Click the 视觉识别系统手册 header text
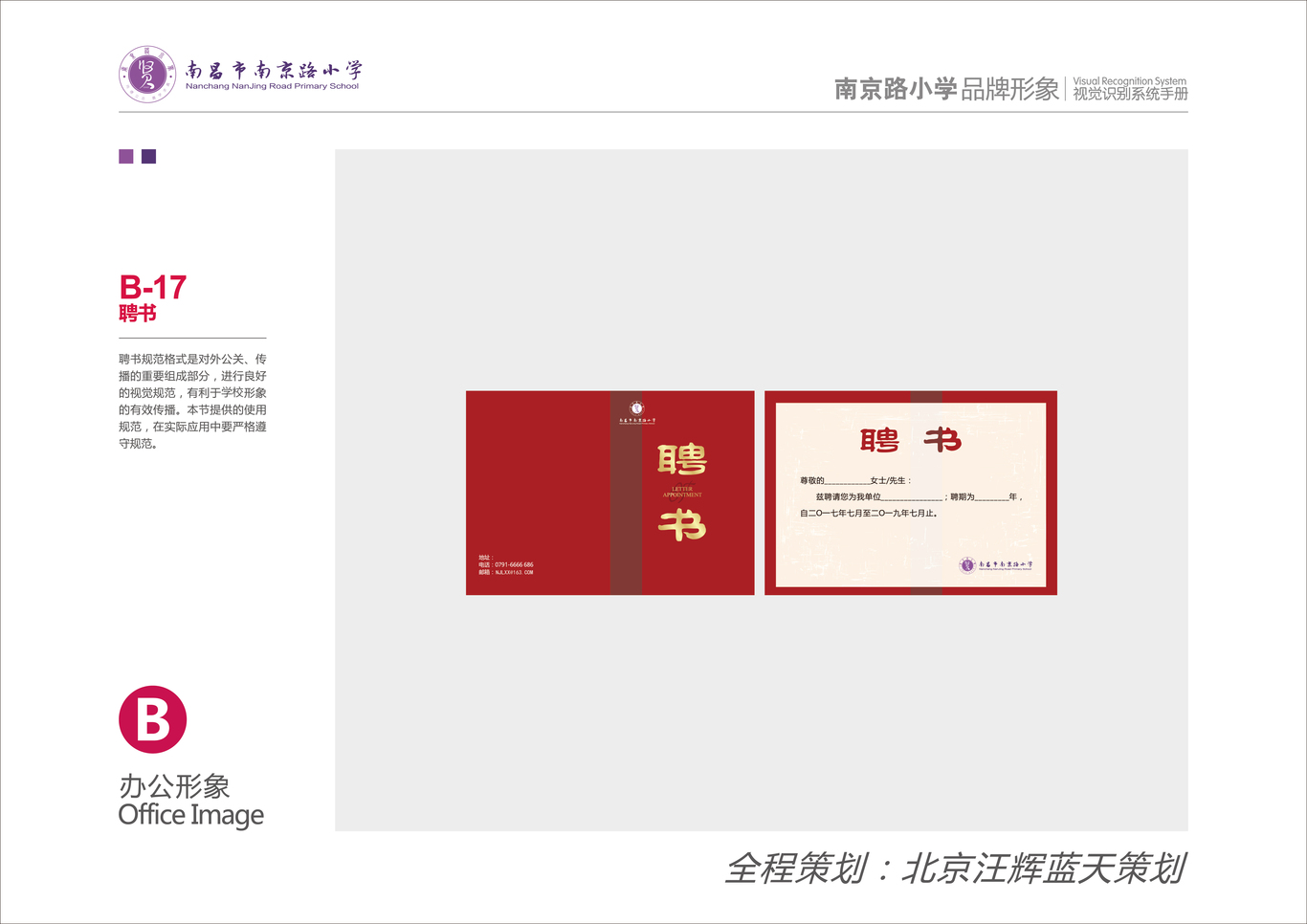This screenshot has height=924, width=1307. (1130, 94)
